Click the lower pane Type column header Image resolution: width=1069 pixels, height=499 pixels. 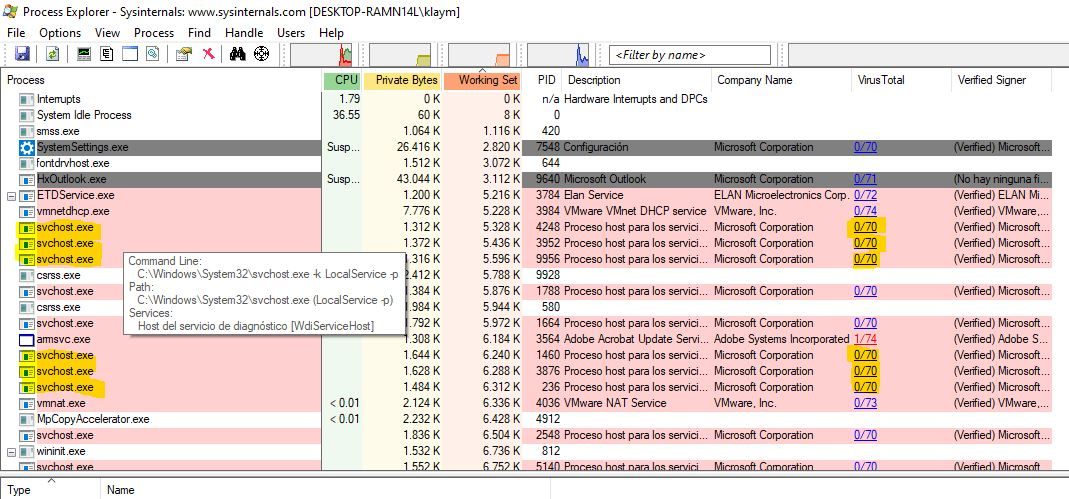(x=51, y=489)
